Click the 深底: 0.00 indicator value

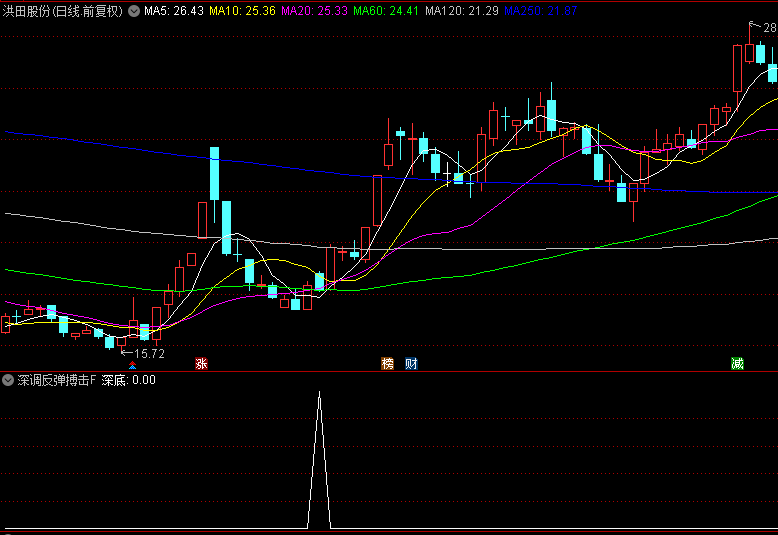point(129,380)
